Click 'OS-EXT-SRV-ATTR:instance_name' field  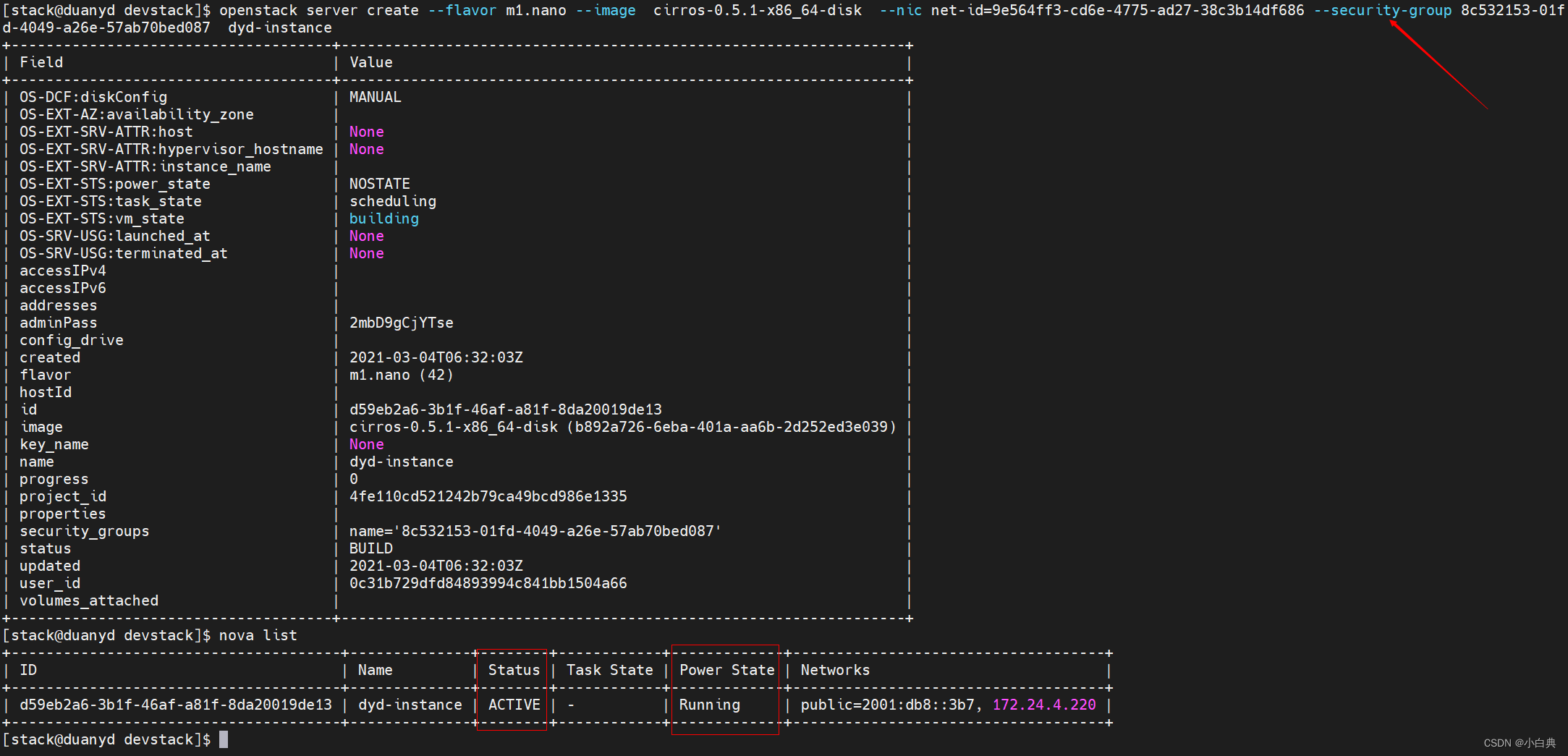point(145,166)
